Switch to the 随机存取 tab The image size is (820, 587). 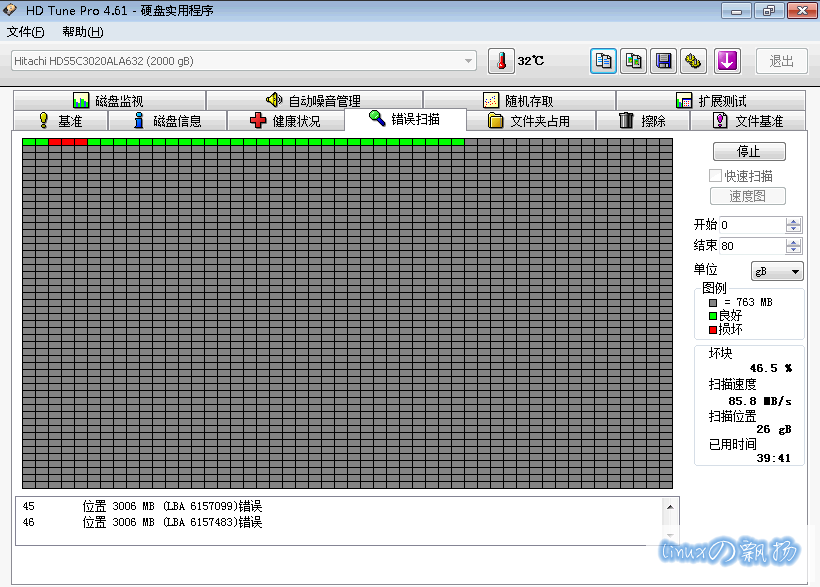pyautogui.click(x=519, y=100)
